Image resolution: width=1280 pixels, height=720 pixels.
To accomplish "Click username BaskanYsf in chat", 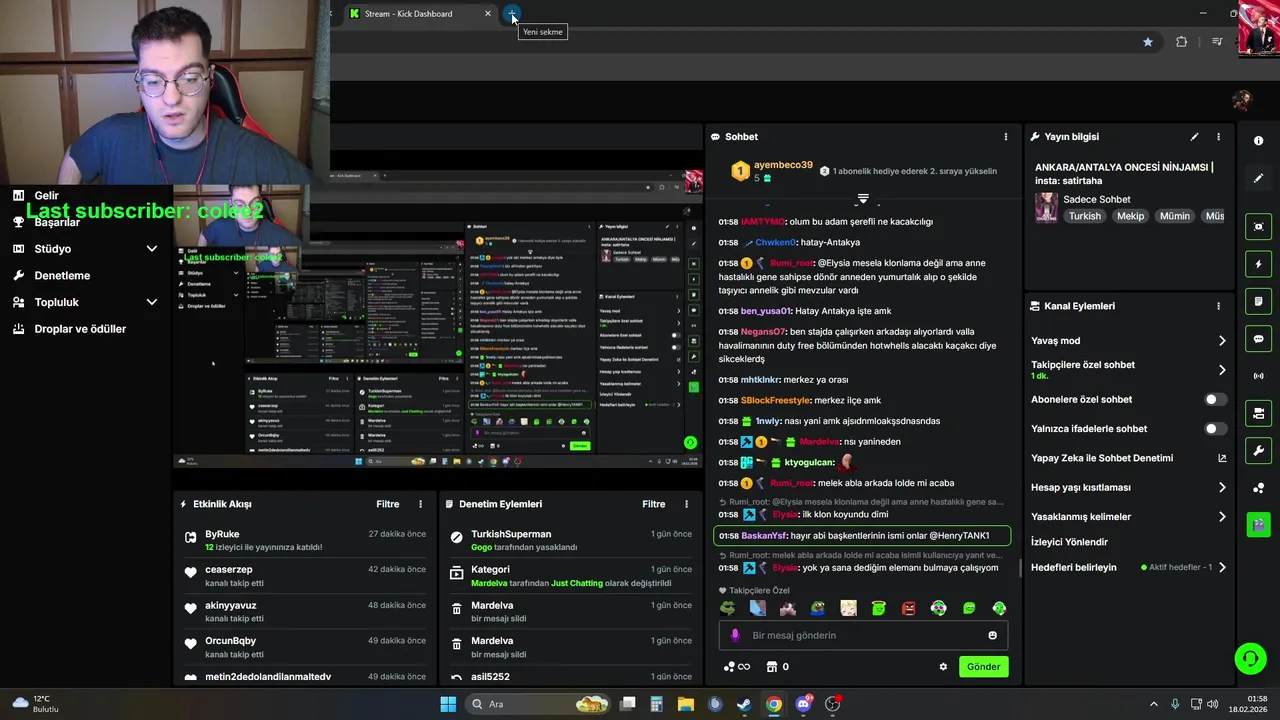I will click(x=764, y=536).
